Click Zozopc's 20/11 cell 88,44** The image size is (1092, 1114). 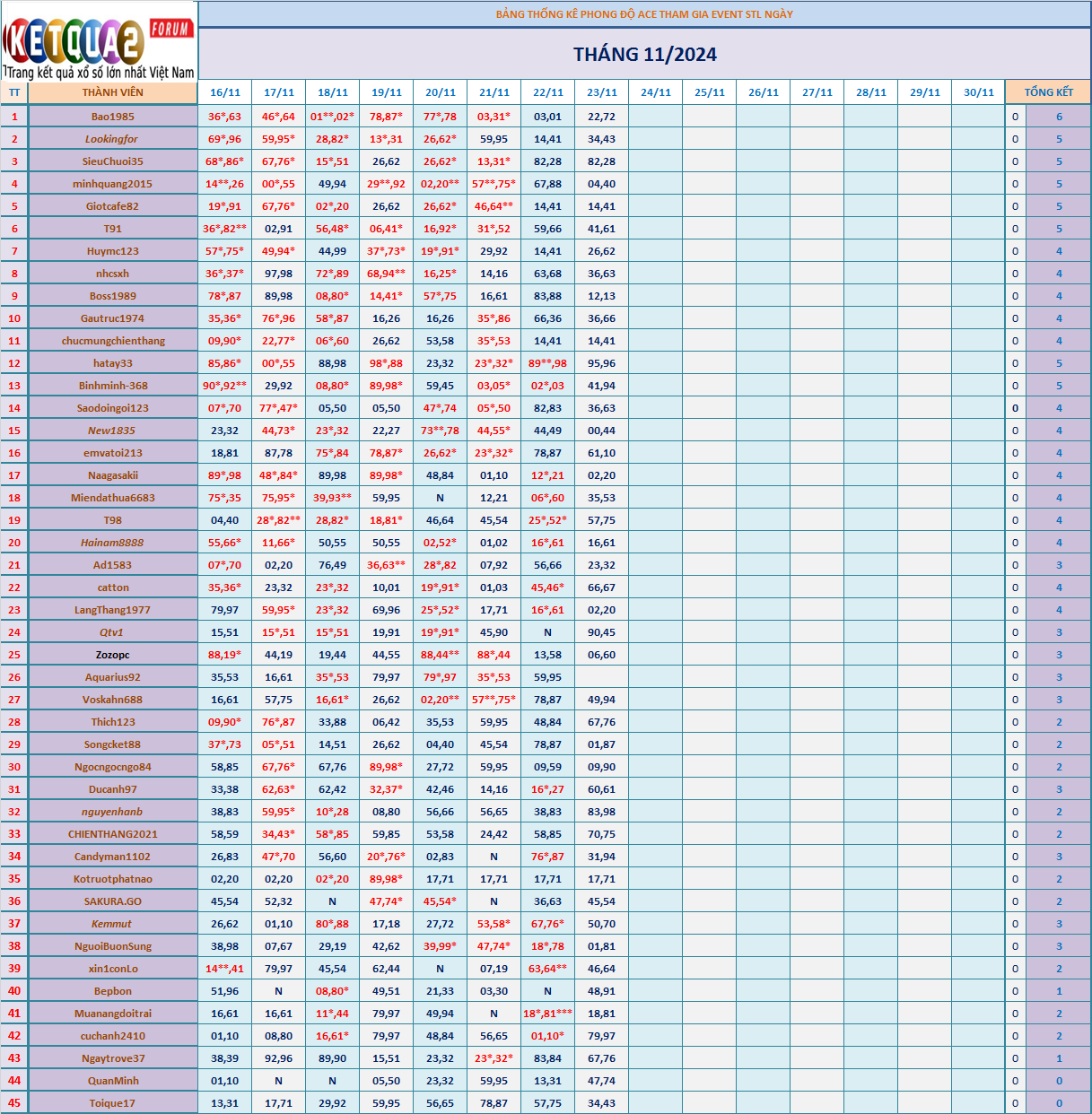pyautogui.click(x=441, y=655)
